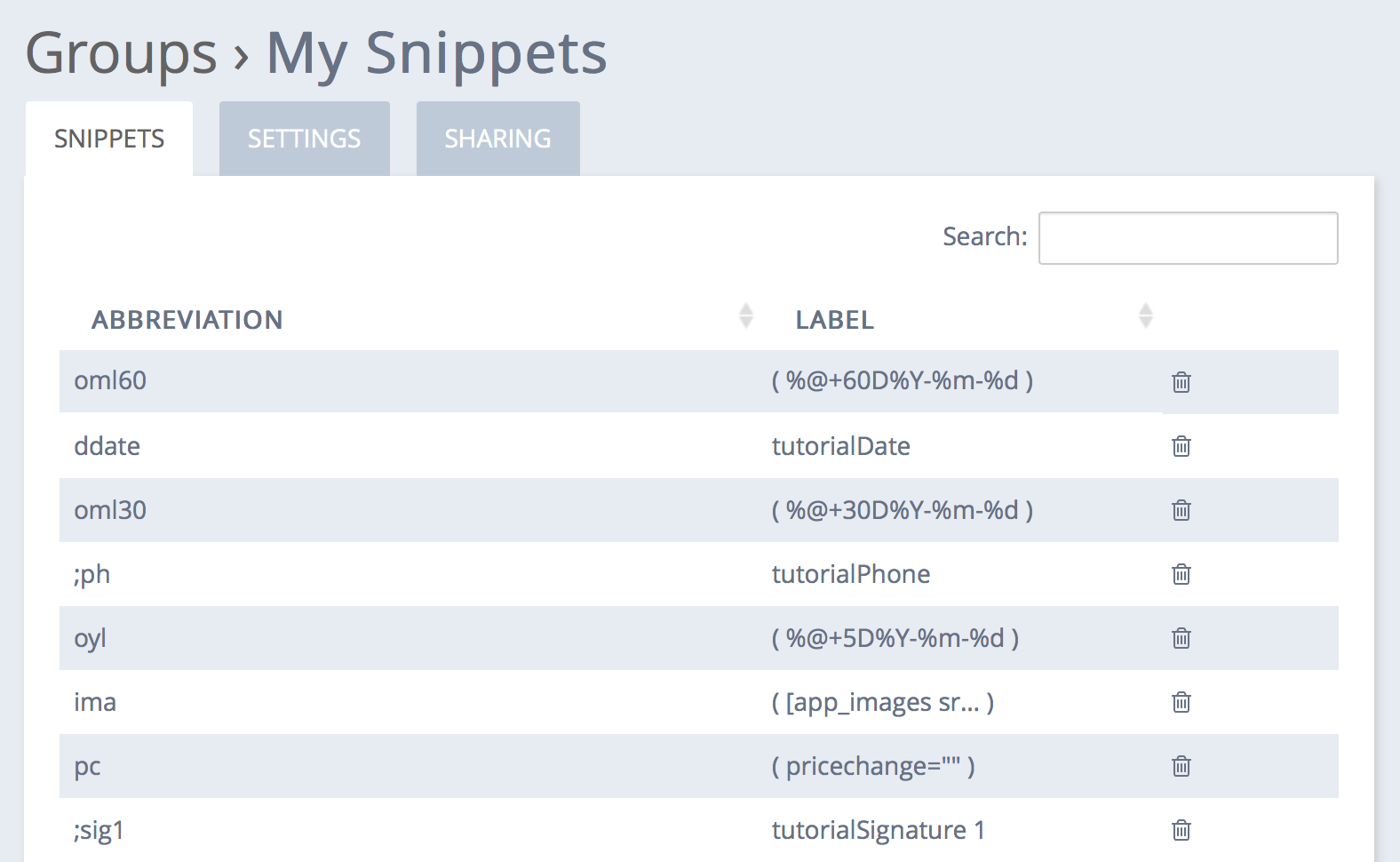Click trash icon for ddate snippet
The height and width of the screenshot is (862, 1400).
[x=1181, y=446]
